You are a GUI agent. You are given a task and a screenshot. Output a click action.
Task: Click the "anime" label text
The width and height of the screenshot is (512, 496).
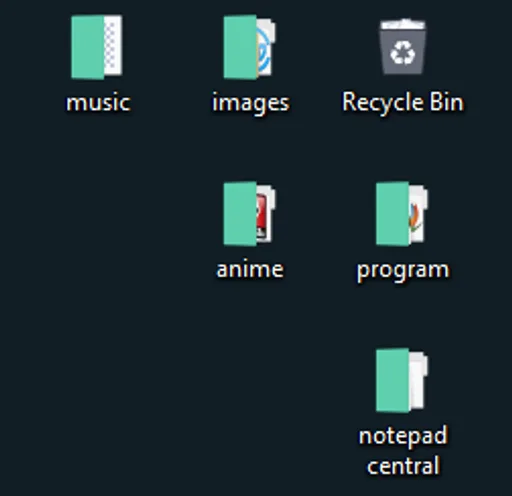tap(250, 269)
